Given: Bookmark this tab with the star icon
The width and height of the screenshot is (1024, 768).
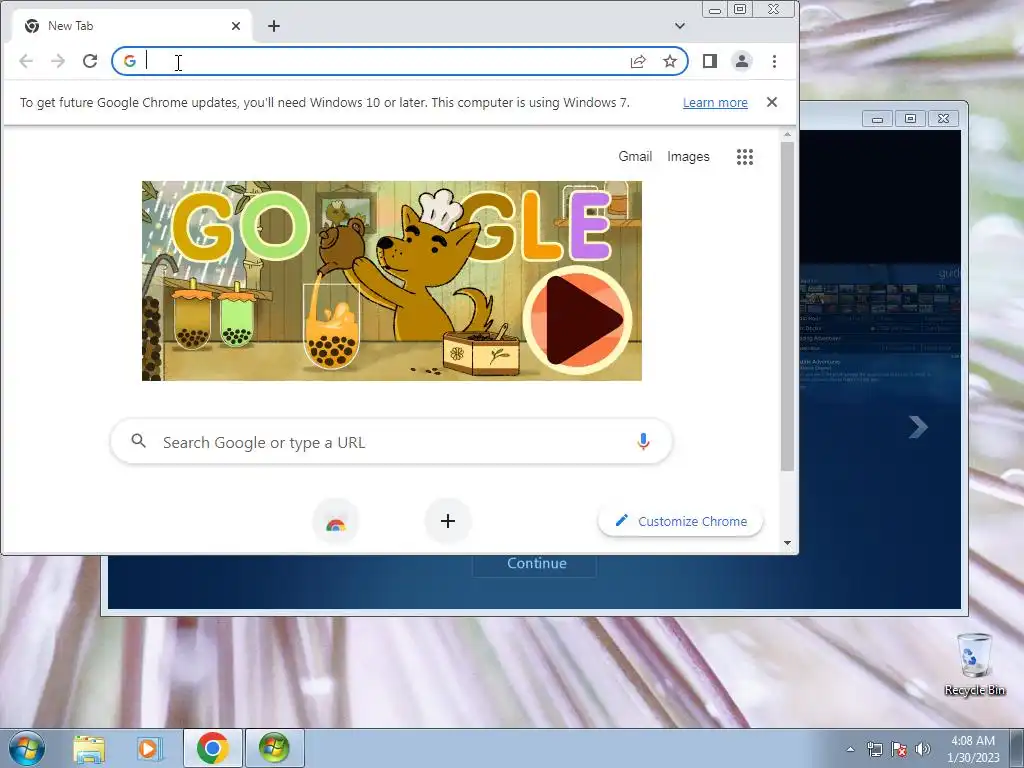Looking at the screenshot, I should pos(670,61).
